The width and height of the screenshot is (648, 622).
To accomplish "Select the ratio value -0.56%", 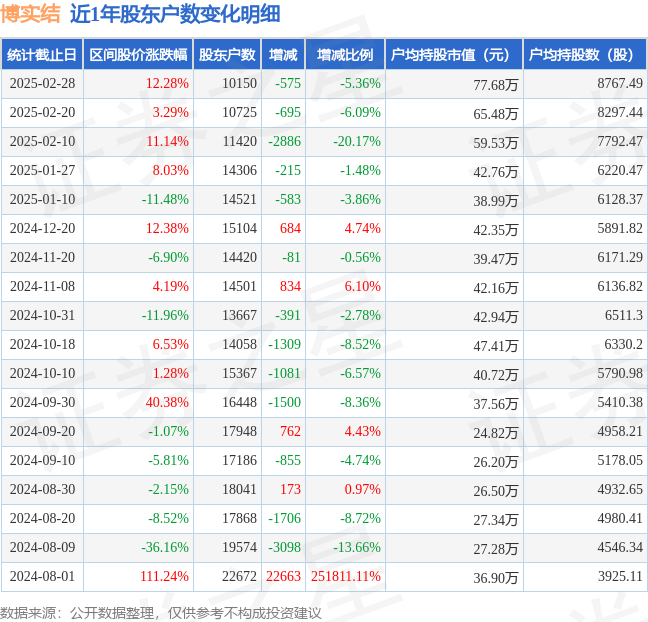I will [x=360, y=257].
